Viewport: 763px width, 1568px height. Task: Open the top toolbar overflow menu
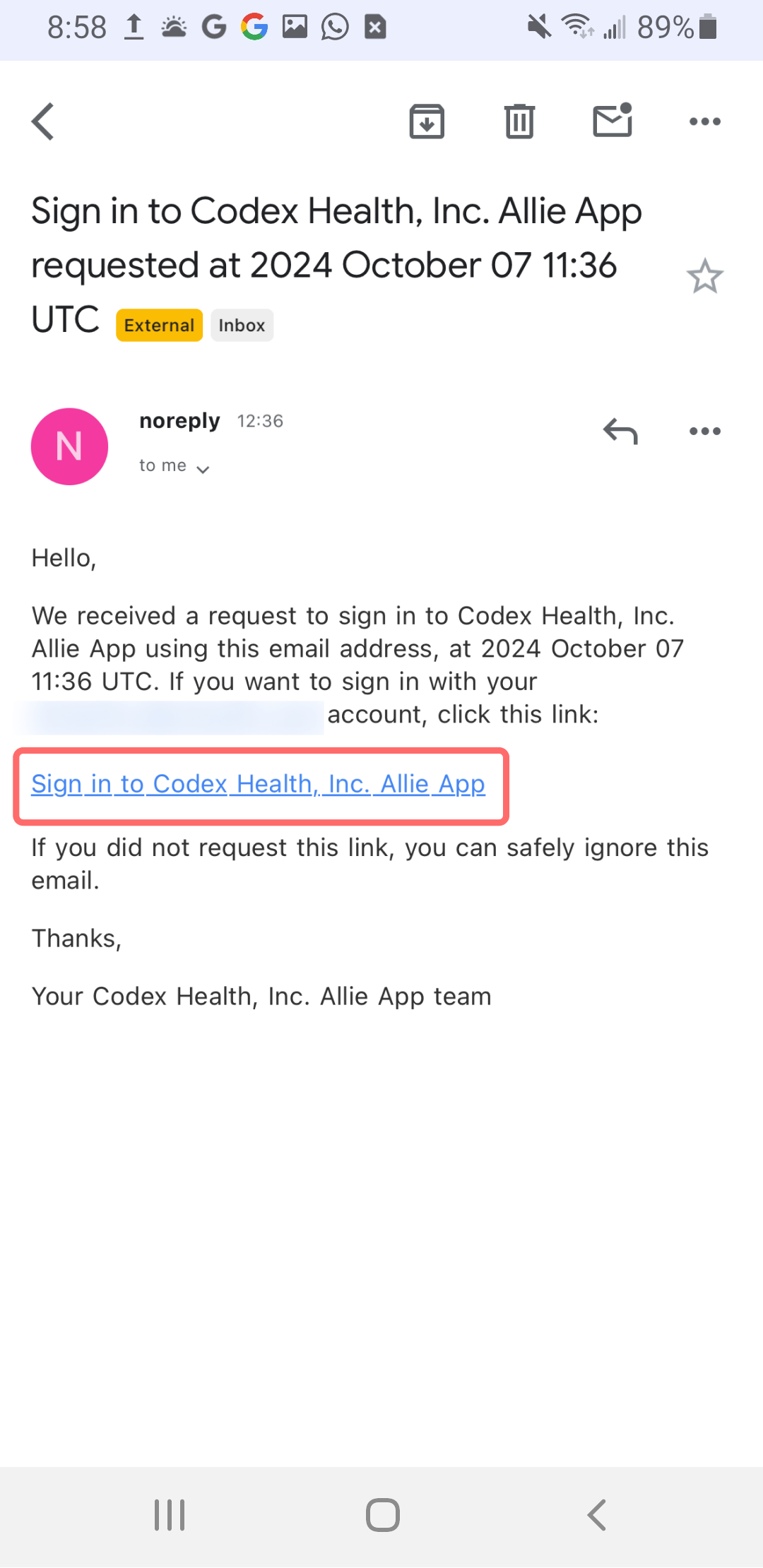pyautogui.click(x=705, y=121)
